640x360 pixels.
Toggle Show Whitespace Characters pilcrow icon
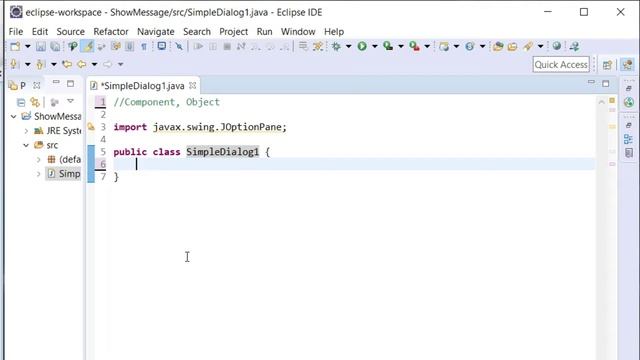144,47
